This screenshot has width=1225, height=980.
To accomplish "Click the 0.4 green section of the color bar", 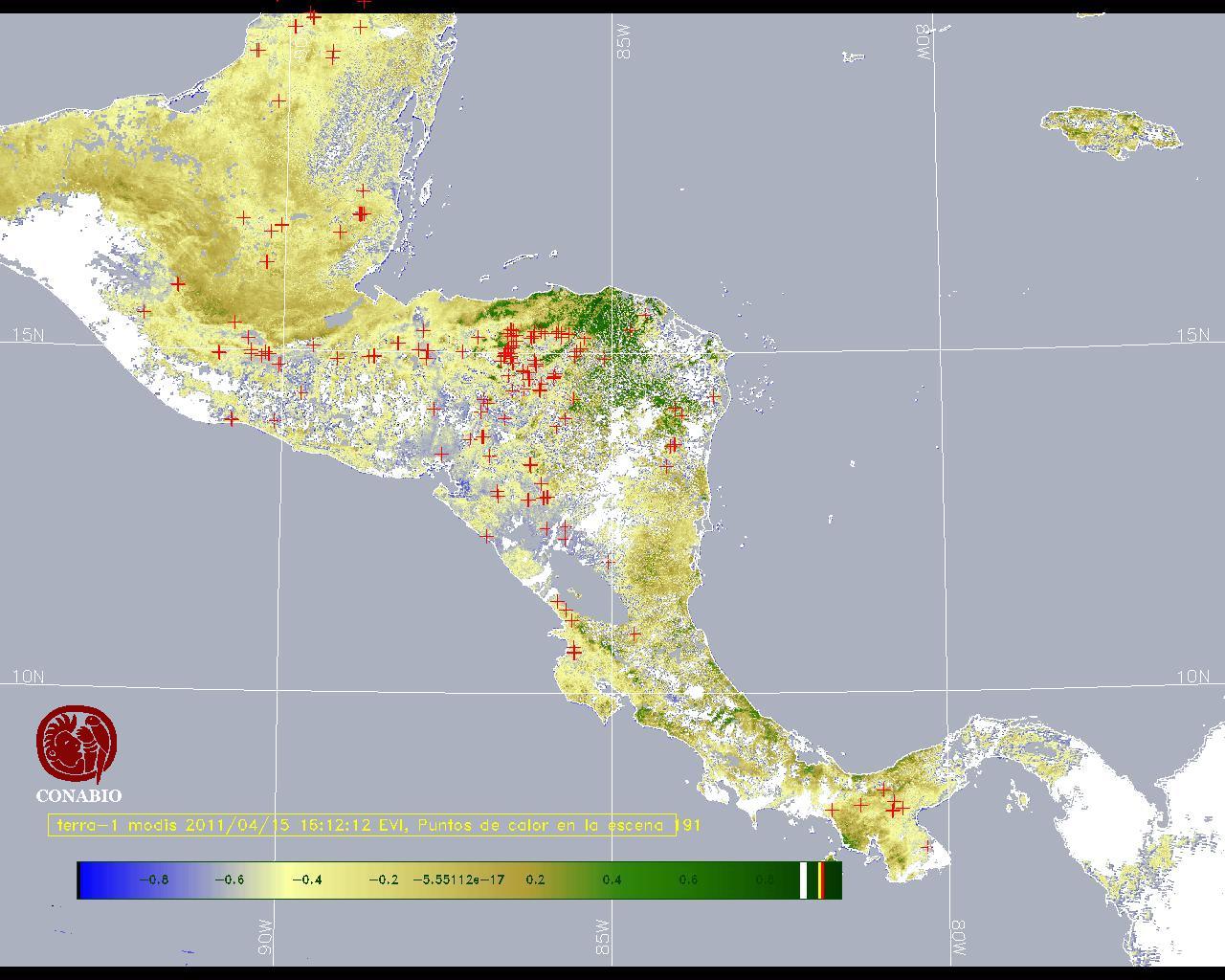I will coord(612,880).
